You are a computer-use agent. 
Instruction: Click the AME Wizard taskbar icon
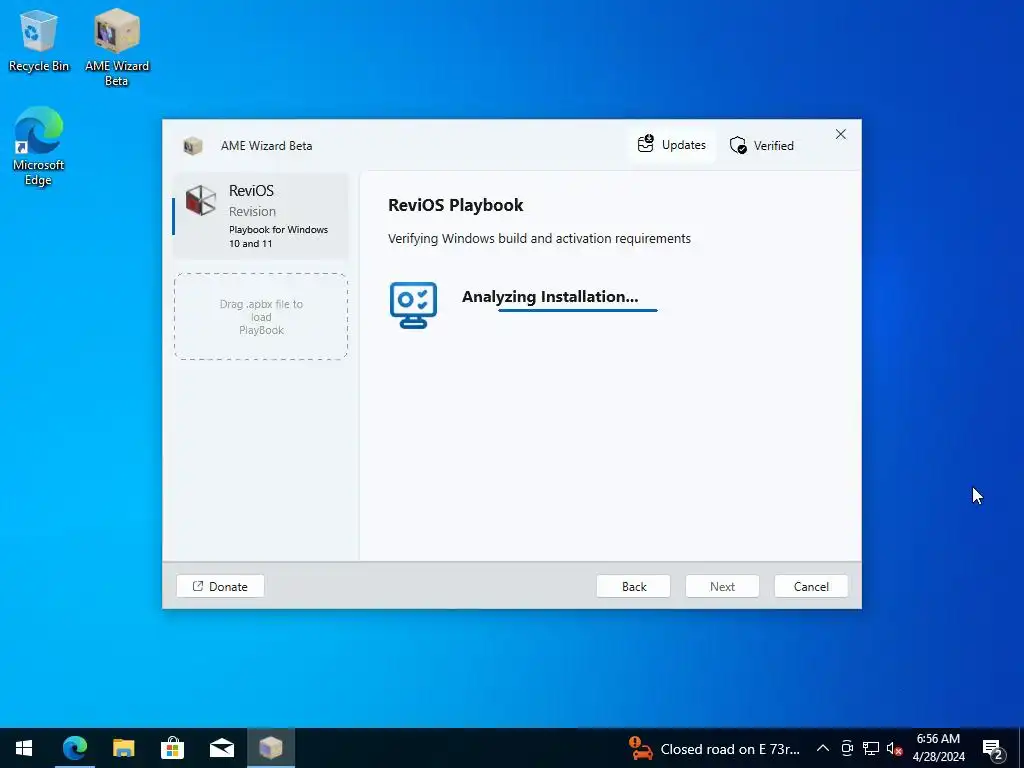(271, 748)
